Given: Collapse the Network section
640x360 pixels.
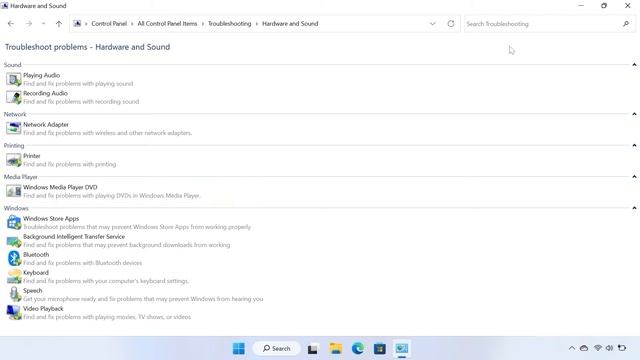Looking at the screenshot, I should click(634, 114).
